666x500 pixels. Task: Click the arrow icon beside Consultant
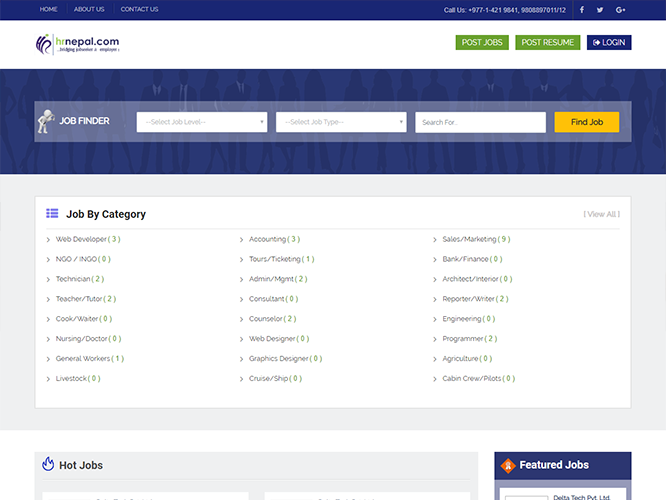241,299
